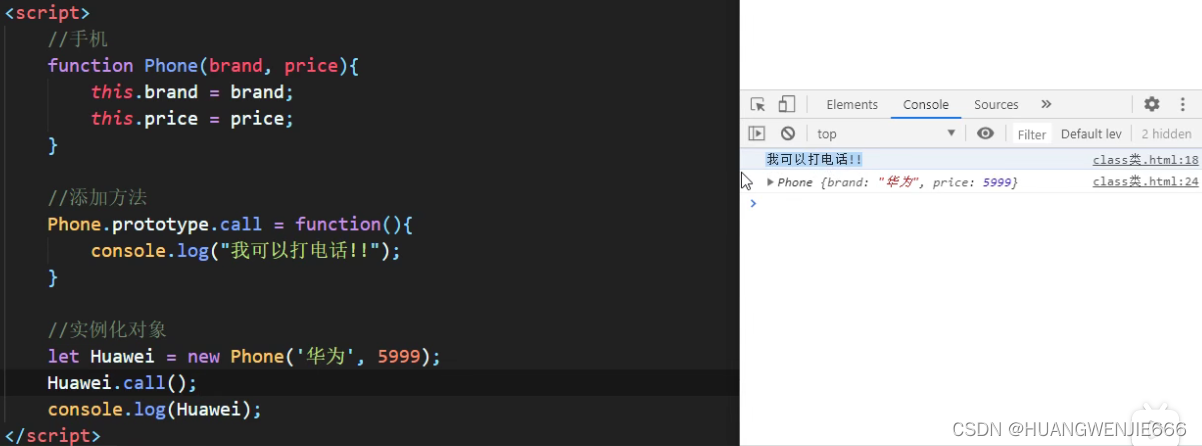
Task: Switch to the Elements tab
Action: pos(852,104)
